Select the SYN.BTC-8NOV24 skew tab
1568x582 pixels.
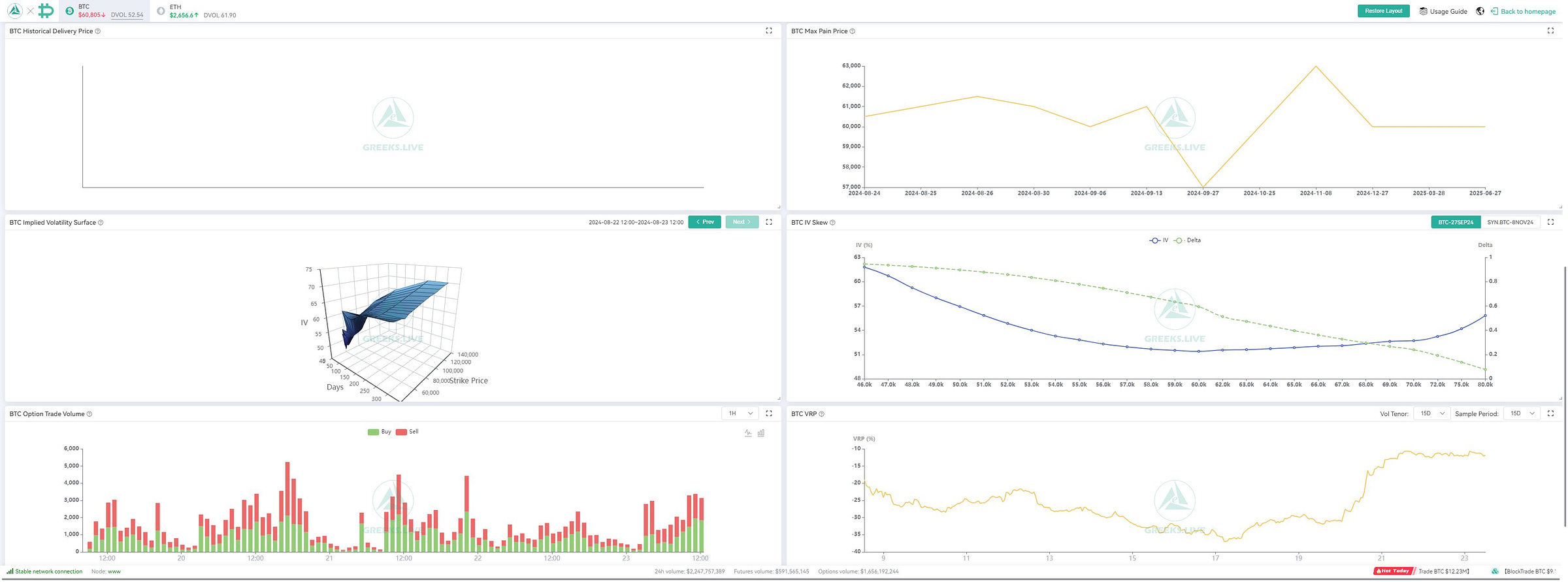point(1510,222)
